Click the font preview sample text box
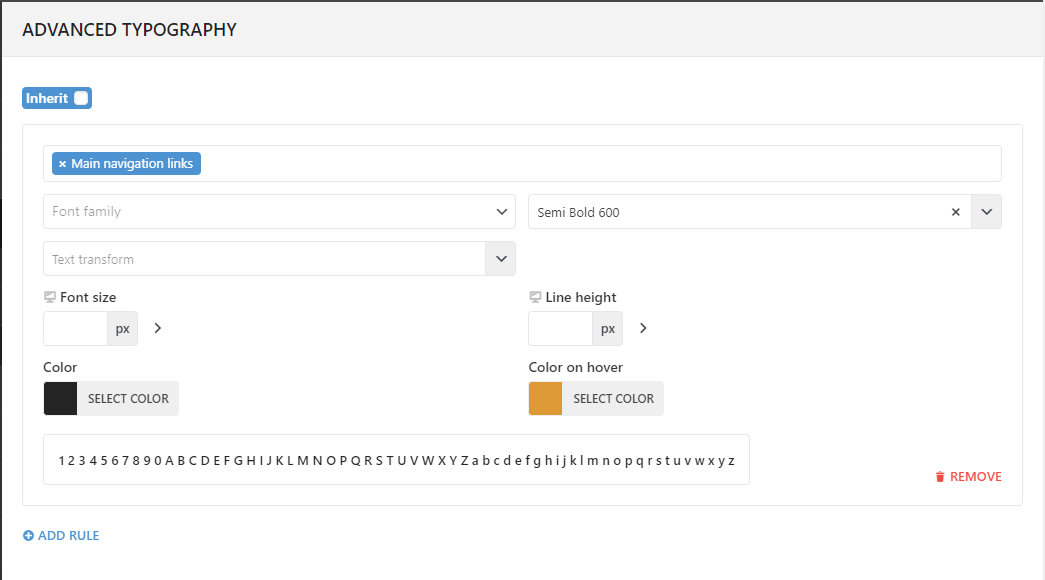Image resolution: width=1045 pixels, height=580 pixels. click(x=396, y=460)
